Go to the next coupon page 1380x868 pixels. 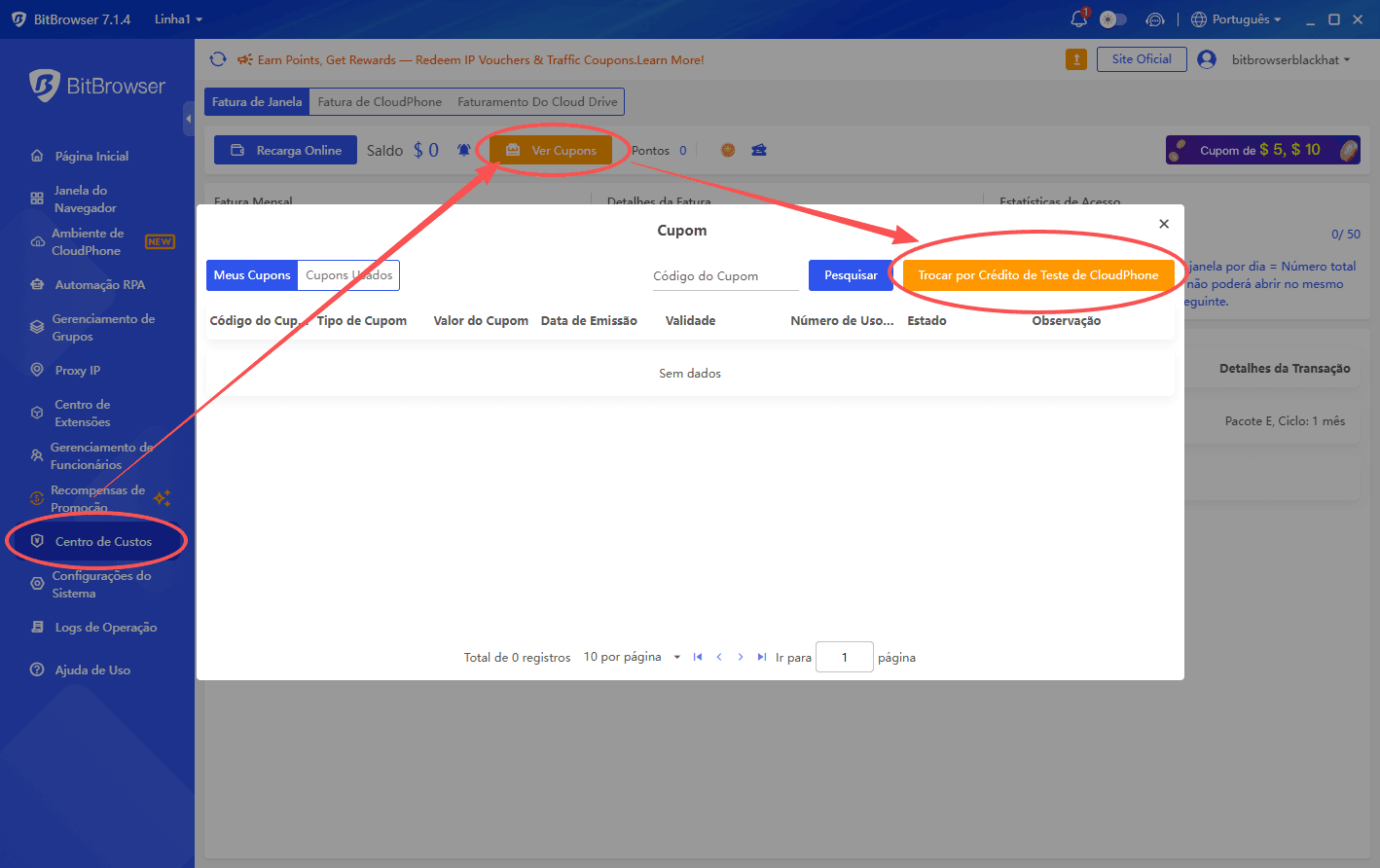pos(741,657)
